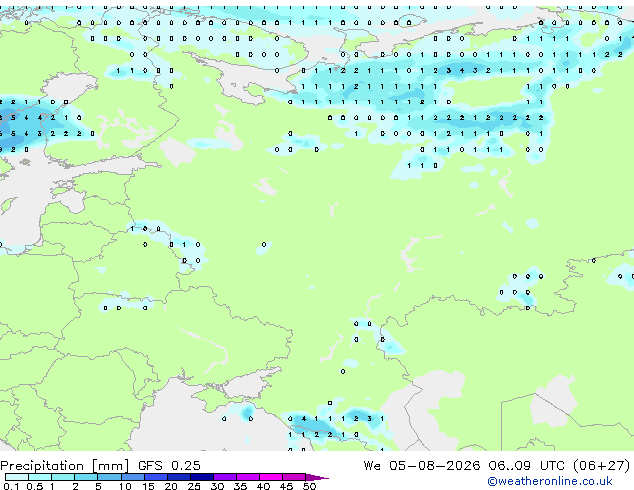Screen dimensions: 634x490
Task: Click the '0.5' legend scale label
Action: (35, 486)
